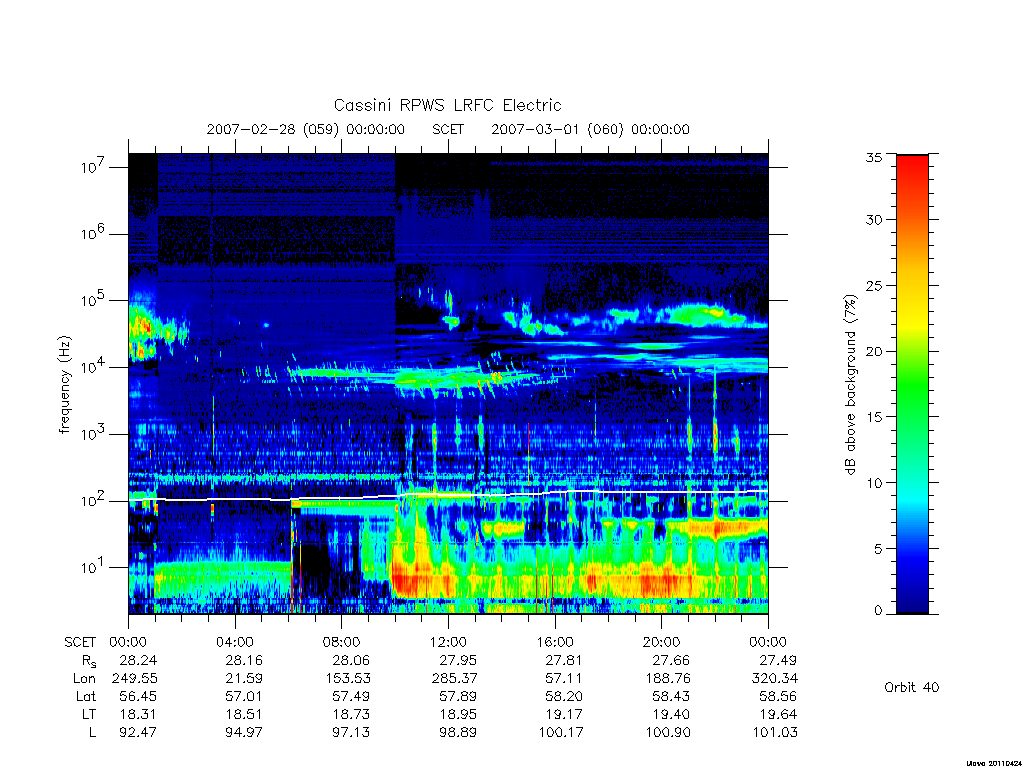Click the "Lat" row label
The height and width of the screenshot is (768, 1024).
point(86,696)
